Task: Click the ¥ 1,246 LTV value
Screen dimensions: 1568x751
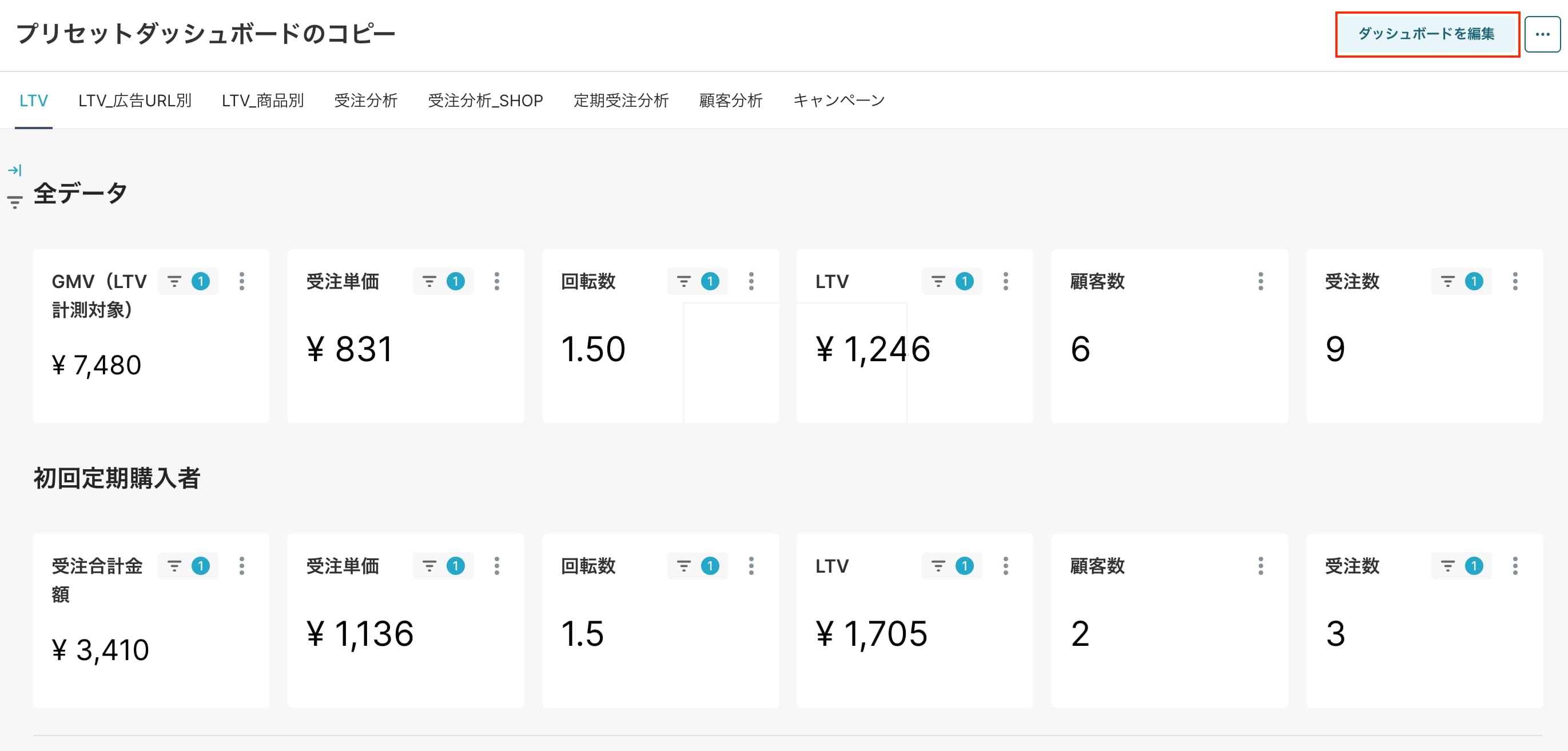Action: (873, 349)
